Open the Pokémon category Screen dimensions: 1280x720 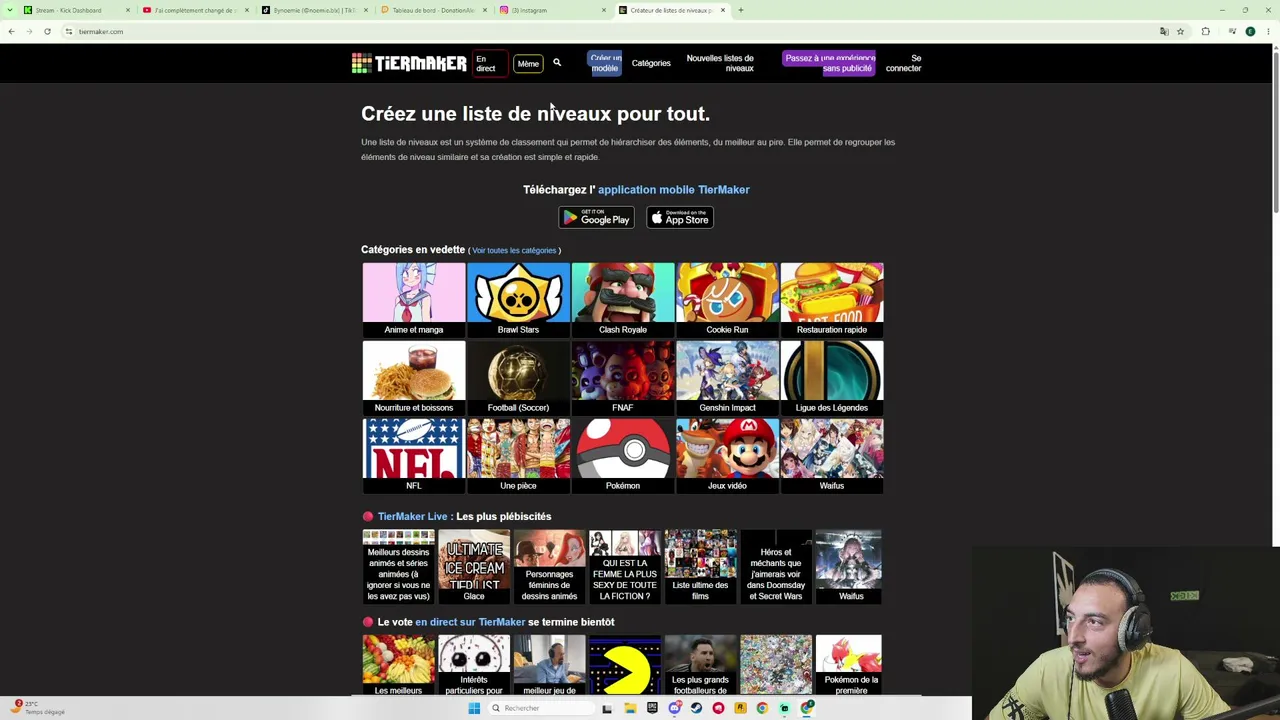[623, 456]
